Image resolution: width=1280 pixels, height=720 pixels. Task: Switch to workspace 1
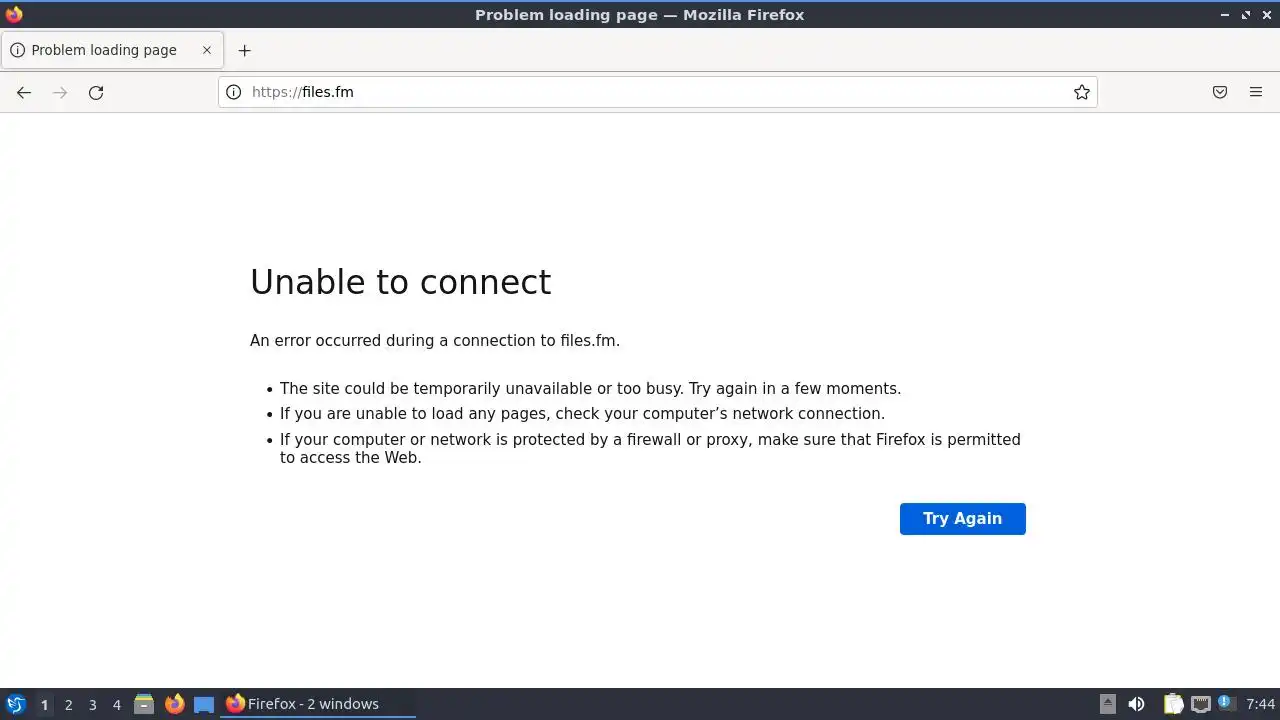(44, 704)
